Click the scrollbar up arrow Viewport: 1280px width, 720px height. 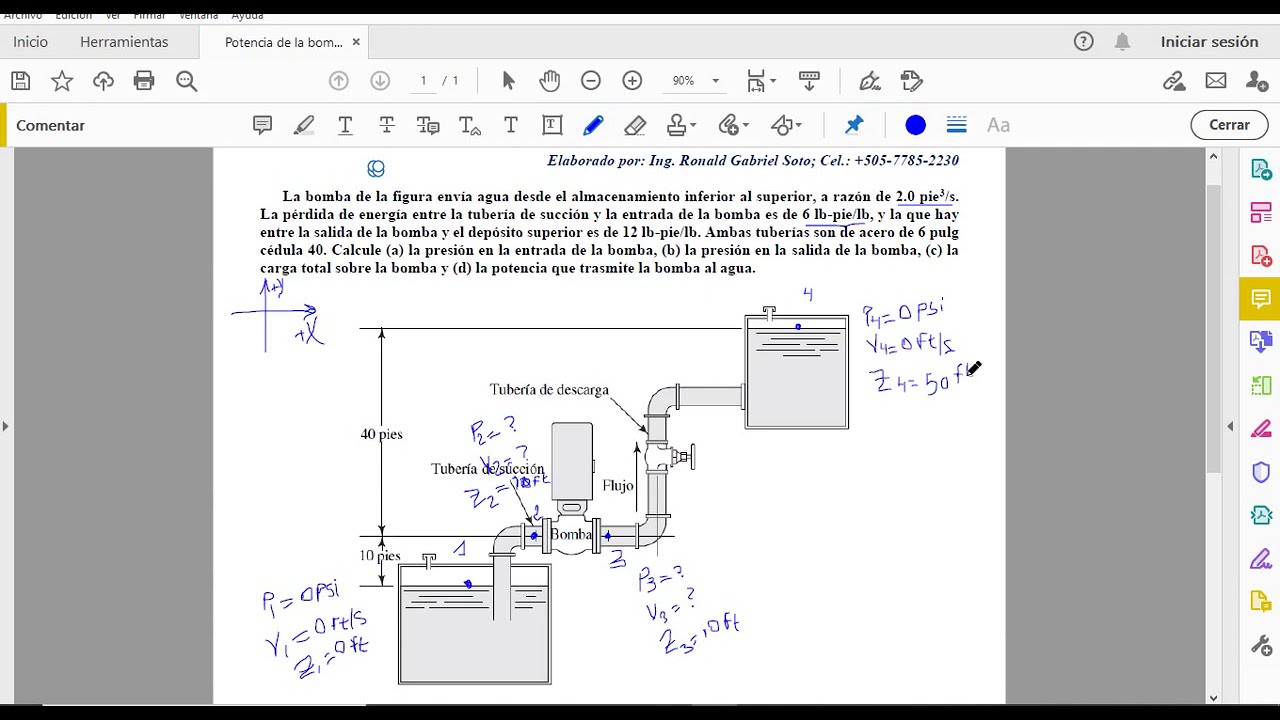pyautogui.click(x=1213, y=157)
